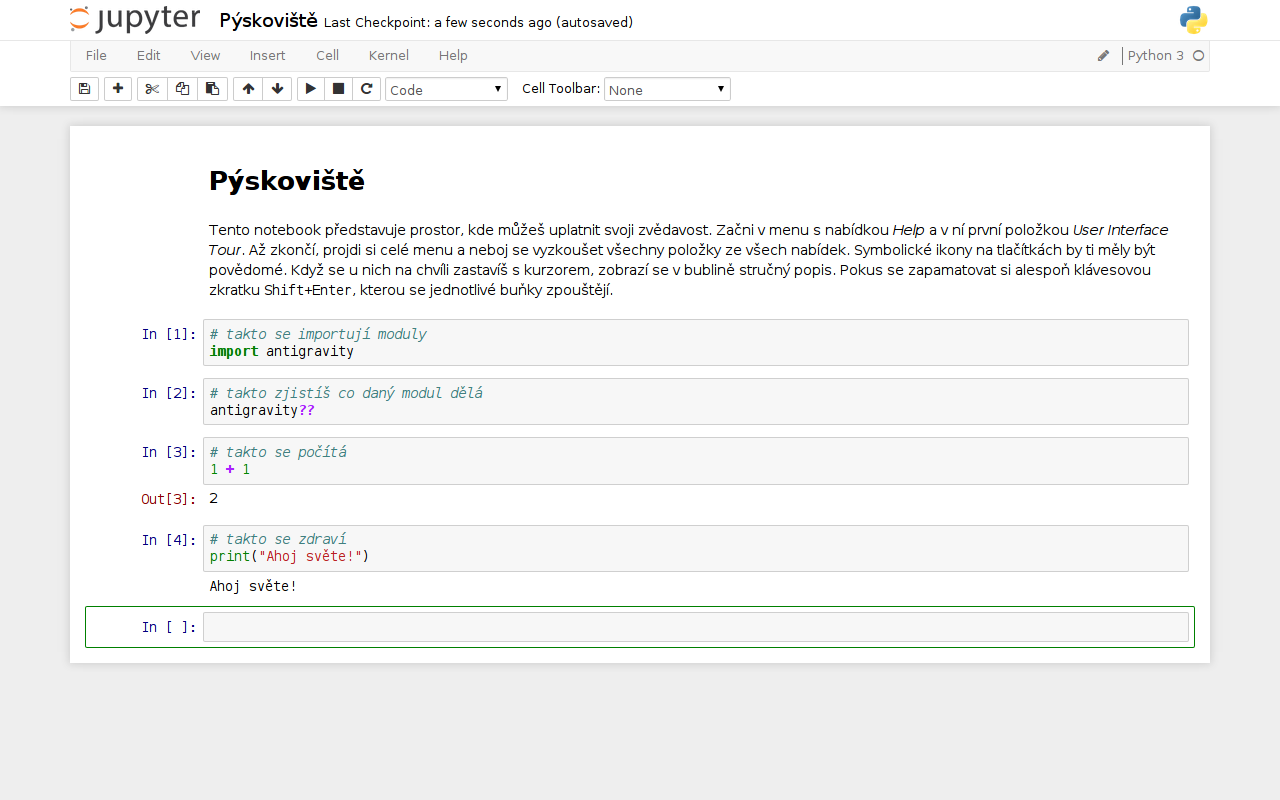Click the kernel idle circle indicator
The width and height of the screenshot is (1280, 800).
[1198, 56]
